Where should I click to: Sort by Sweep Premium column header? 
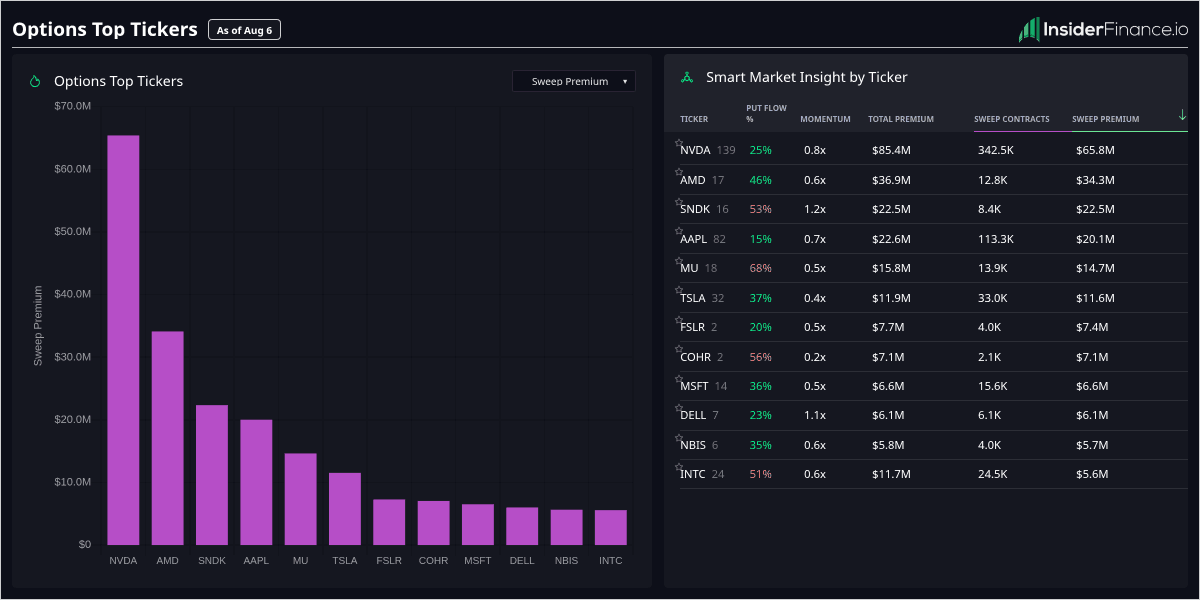1105,119
